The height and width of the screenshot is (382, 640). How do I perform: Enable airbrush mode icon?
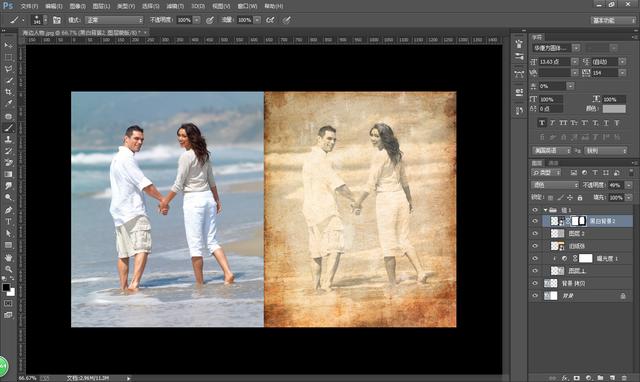[270, 20]
